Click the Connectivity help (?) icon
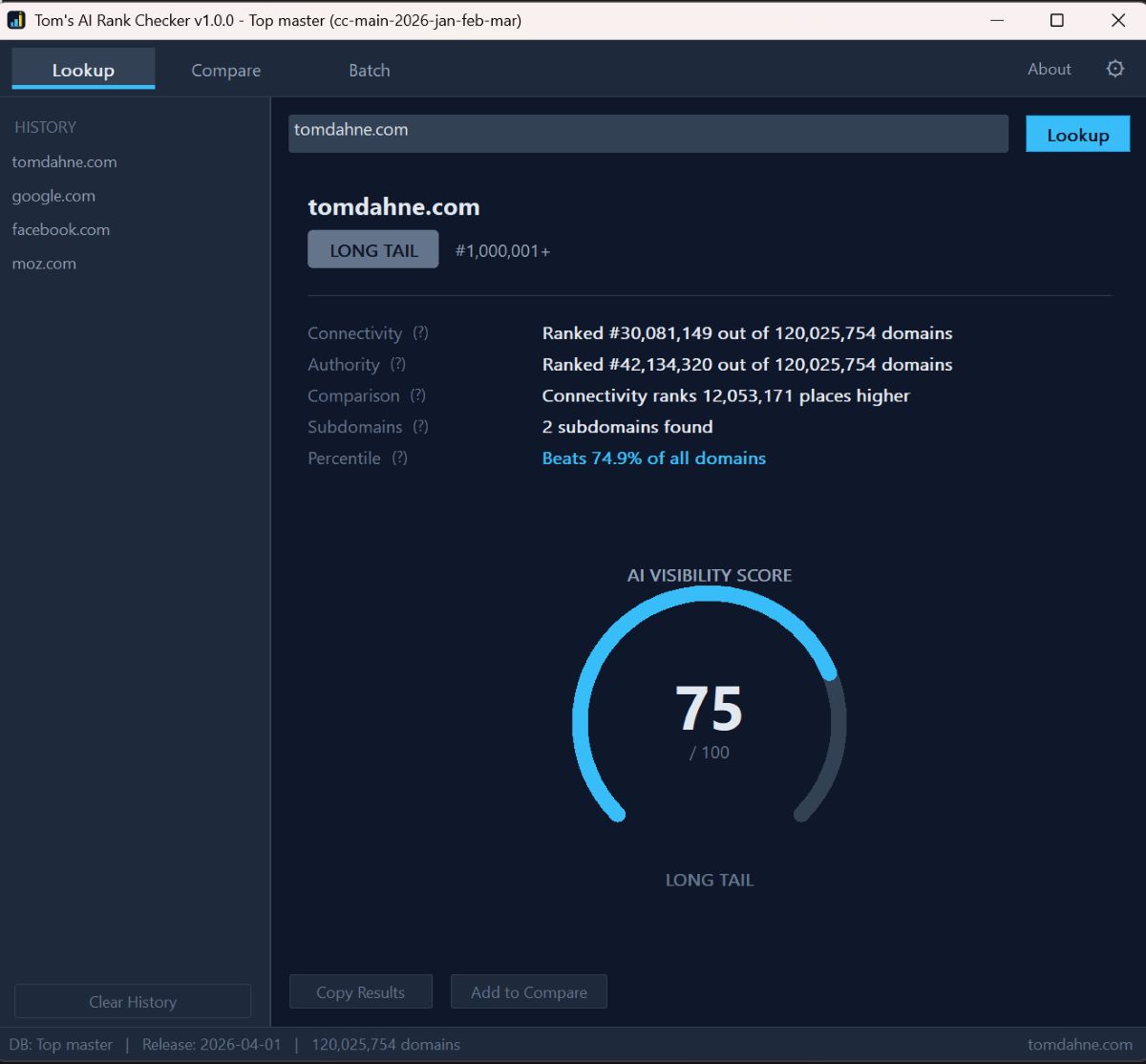Viewport: 1146px width, 1064px height. [420, 333]
